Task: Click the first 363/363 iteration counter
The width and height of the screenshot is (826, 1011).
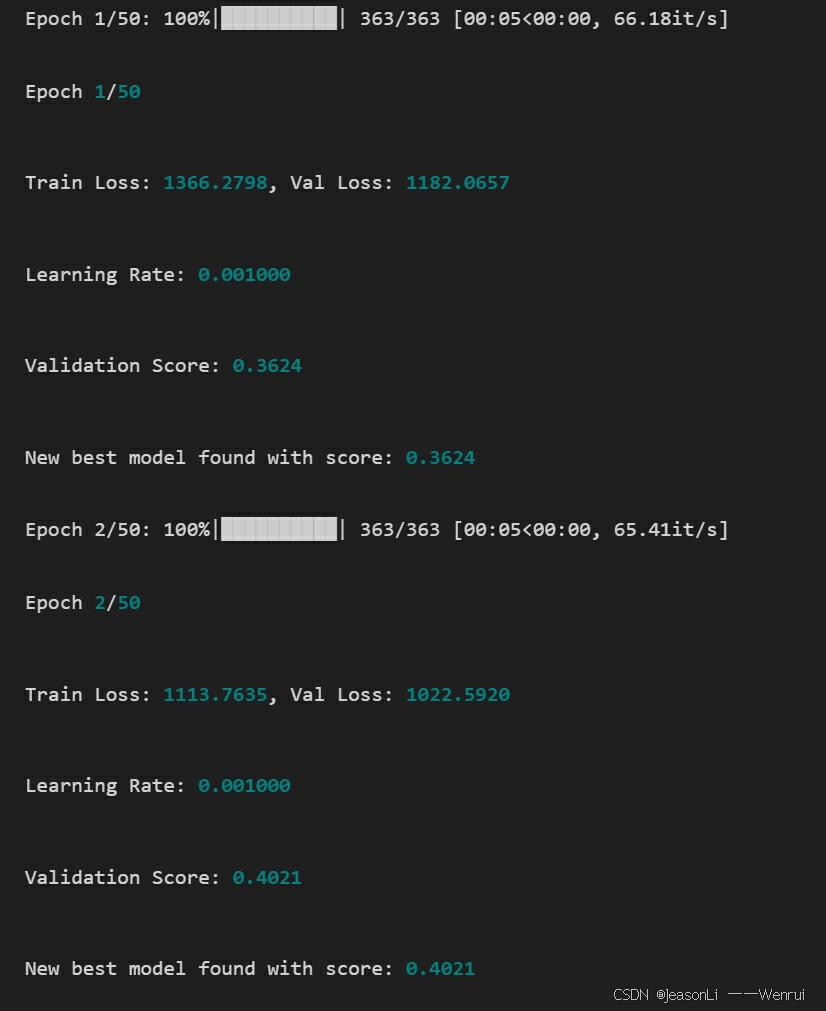Action: 400,19
